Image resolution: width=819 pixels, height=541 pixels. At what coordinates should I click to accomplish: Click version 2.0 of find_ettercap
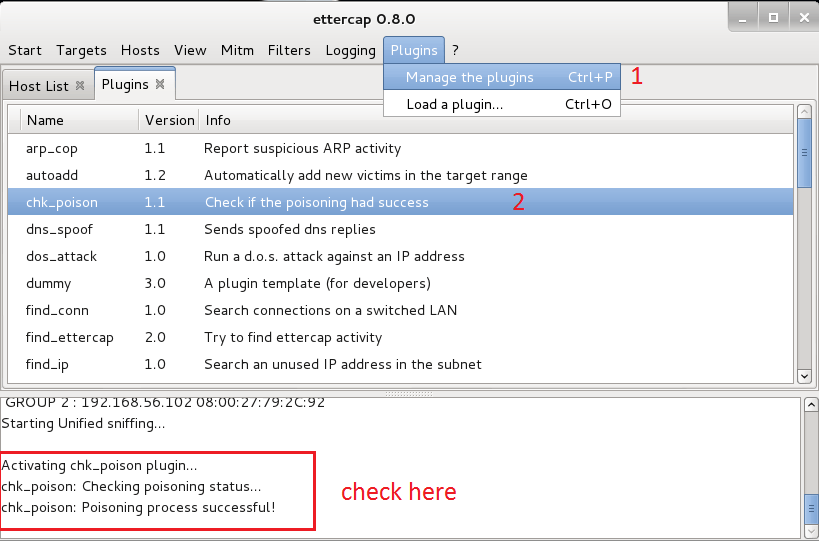(155, 337)
